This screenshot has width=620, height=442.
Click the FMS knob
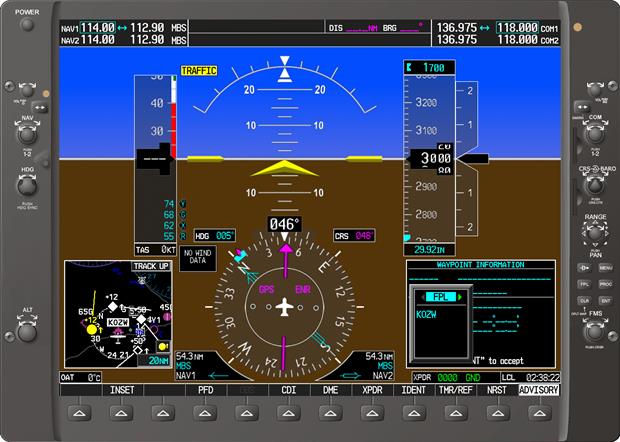click(595, 332)
